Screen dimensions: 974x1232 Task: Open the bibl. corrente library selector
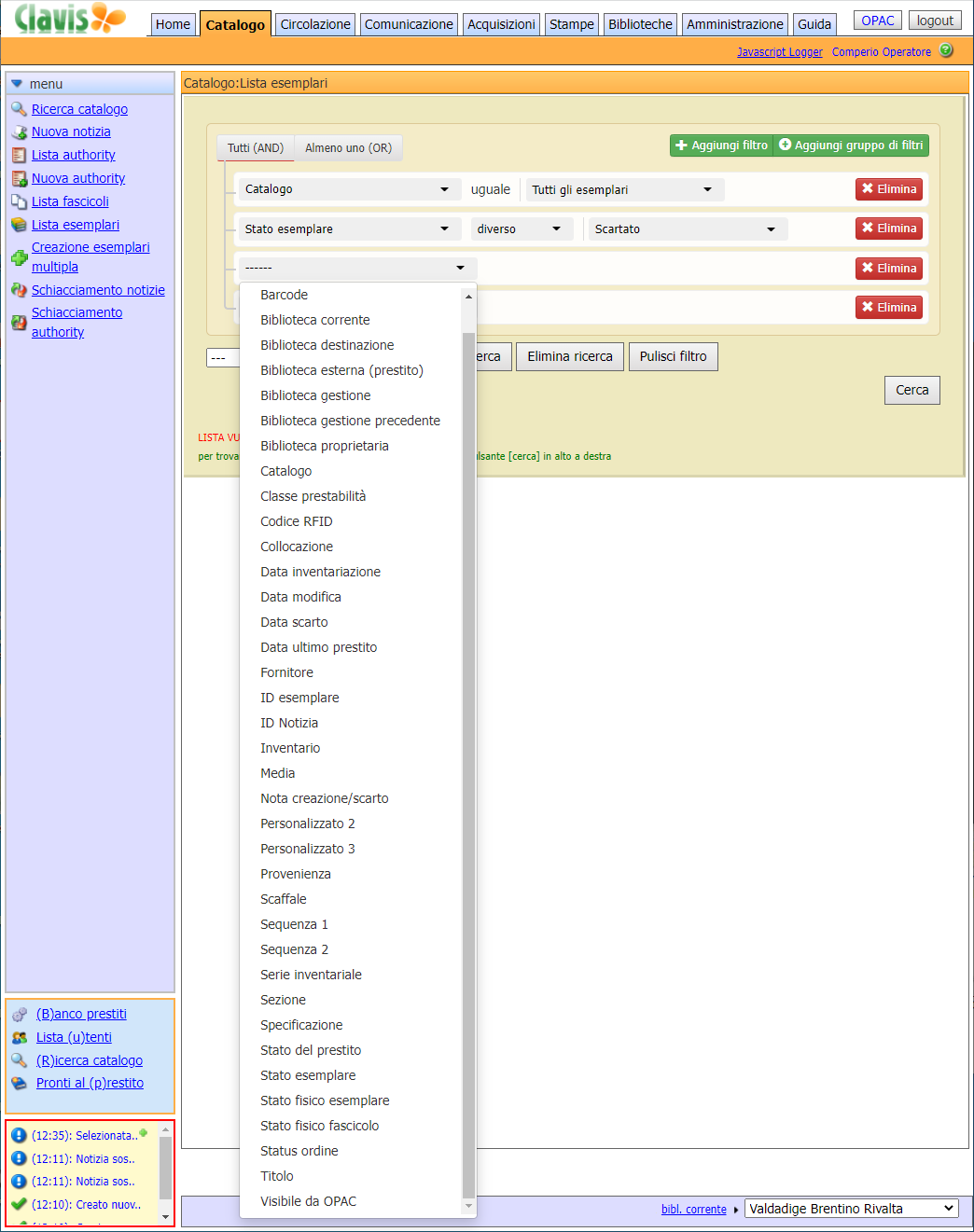pyautogui.click(x=851, y=1209)
